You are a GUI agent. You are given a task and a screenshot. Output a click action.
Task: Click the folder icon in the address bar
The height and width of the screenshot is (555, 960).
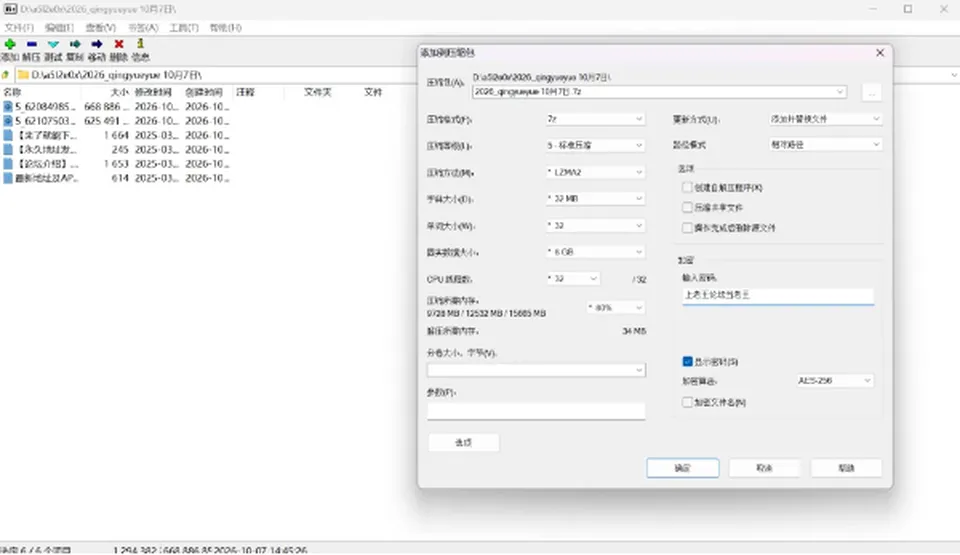(23, 75)
